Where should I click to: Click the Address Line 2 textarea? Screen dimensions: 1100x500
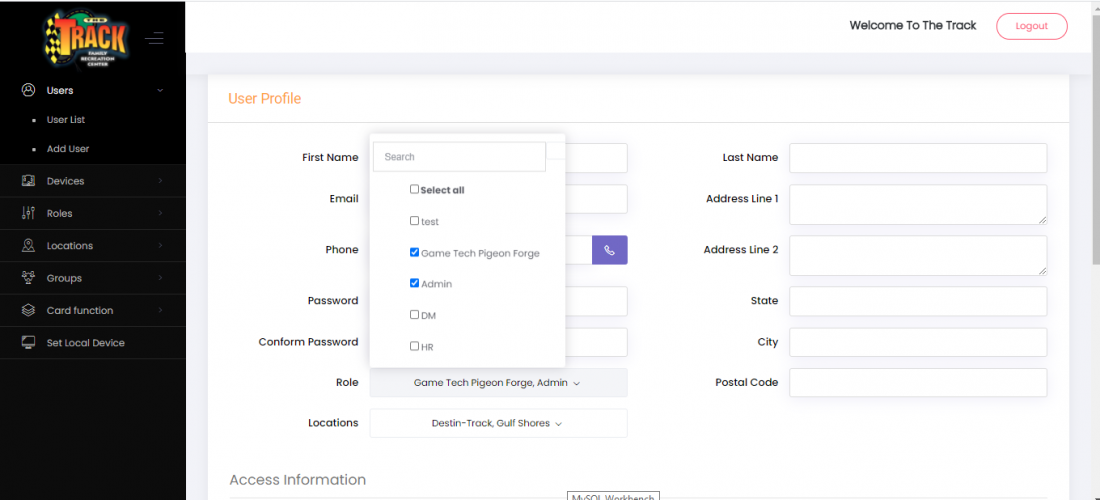[918, 255]
